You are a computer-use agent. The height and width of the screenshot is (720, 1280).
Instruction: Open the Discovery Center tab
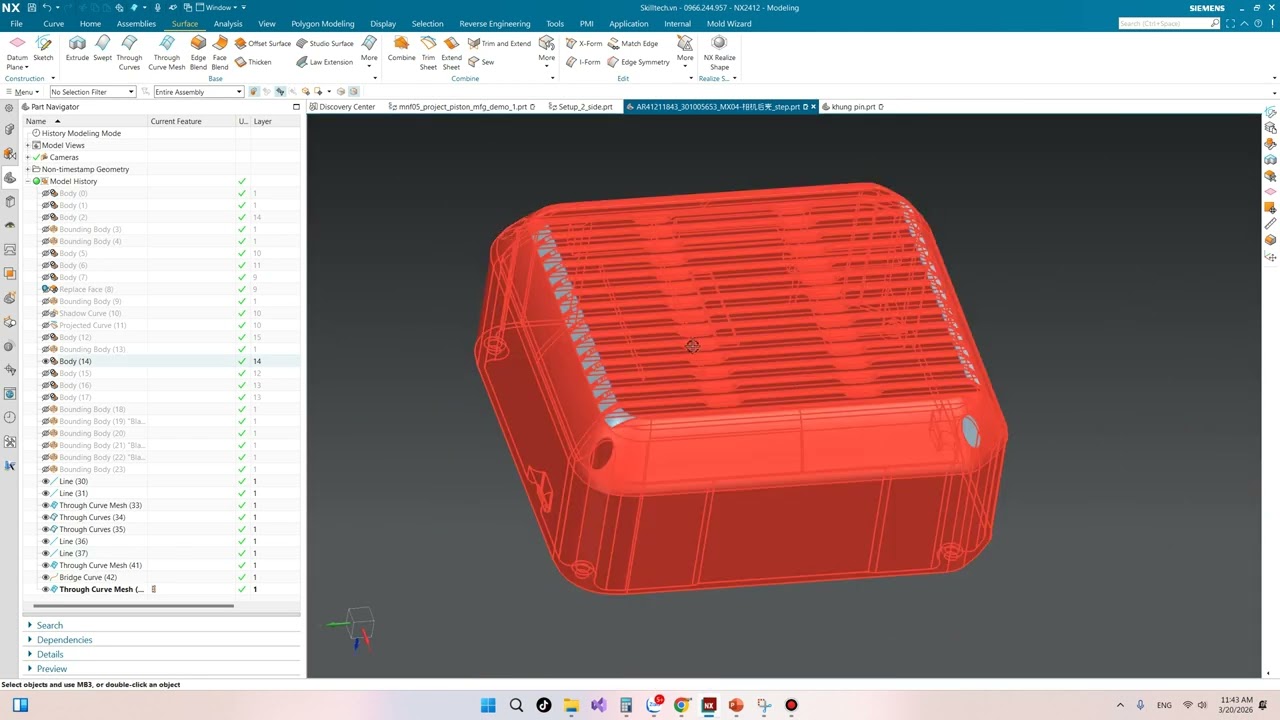click(x=343, y=107)
